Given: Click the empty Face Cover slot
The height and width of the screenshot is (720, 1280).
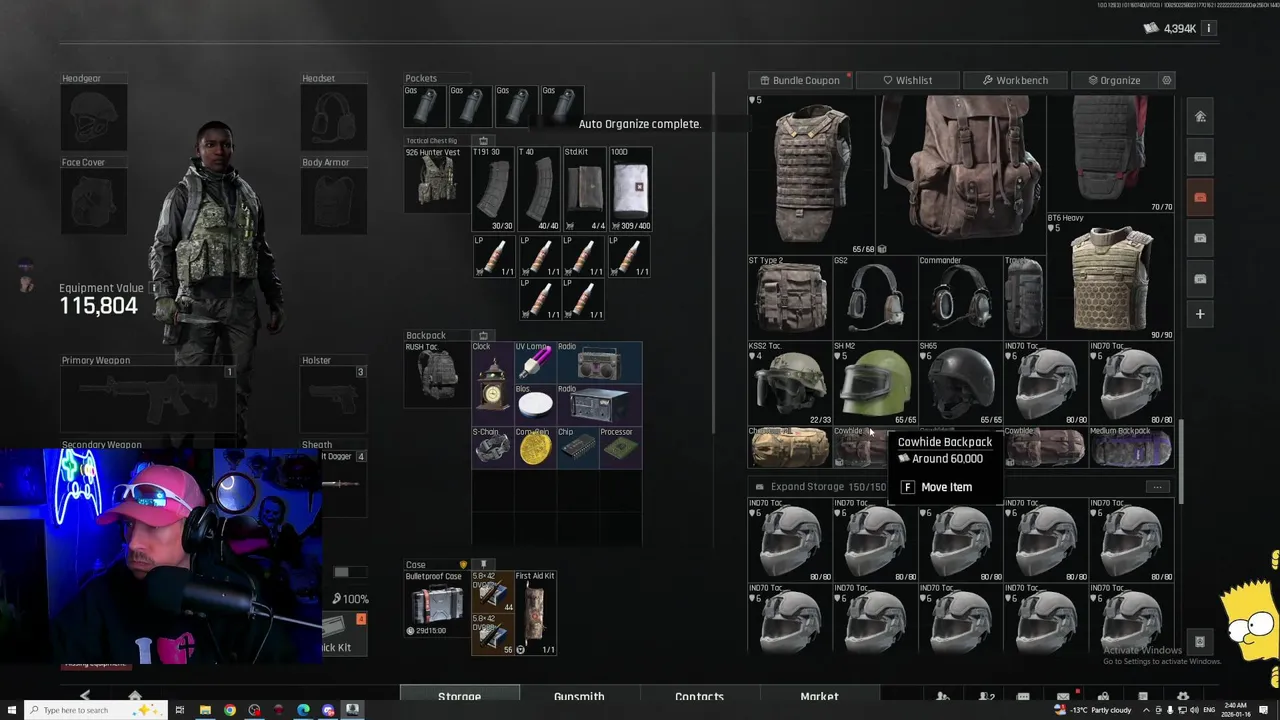Looking at the screenshot, I should click(93, 201).
